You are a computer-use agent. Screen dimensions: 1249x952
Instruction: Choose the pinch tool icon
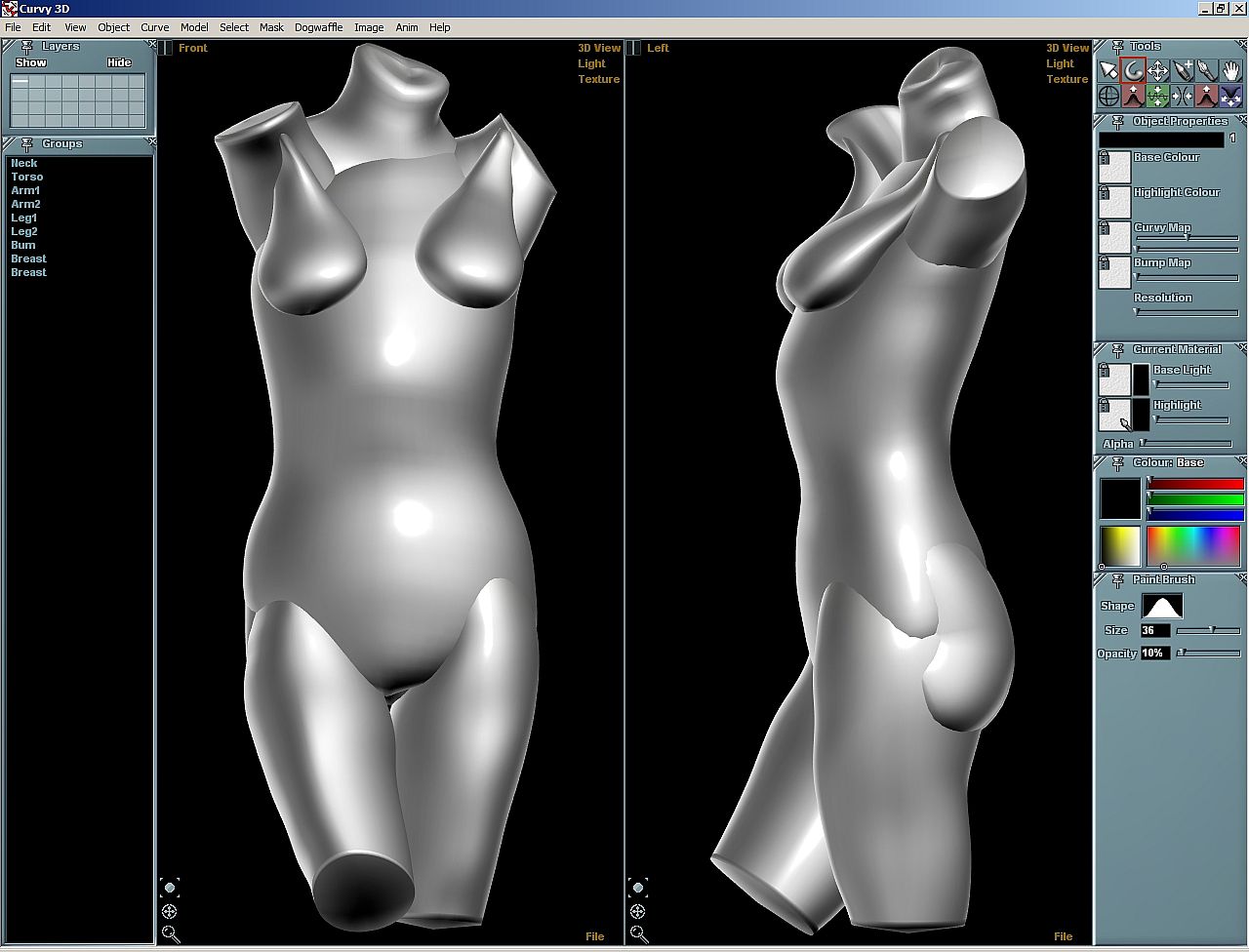coord(1182,96)
